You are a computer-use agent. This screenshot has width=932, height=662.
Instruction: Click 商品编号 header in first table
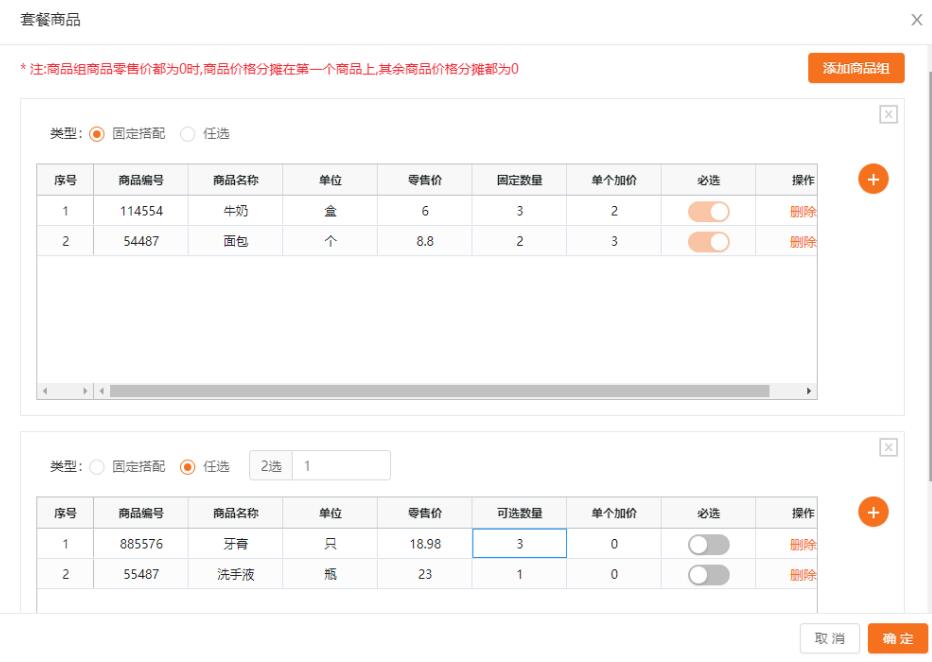pyautogui.click(x=141, y=180)
